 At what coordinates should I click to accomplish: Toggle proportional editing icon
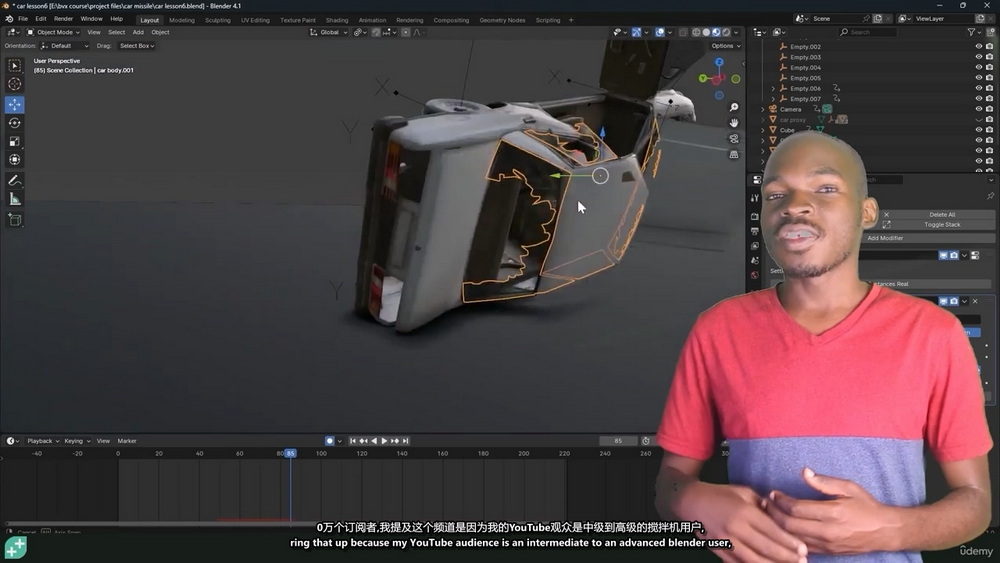(406, 32)
